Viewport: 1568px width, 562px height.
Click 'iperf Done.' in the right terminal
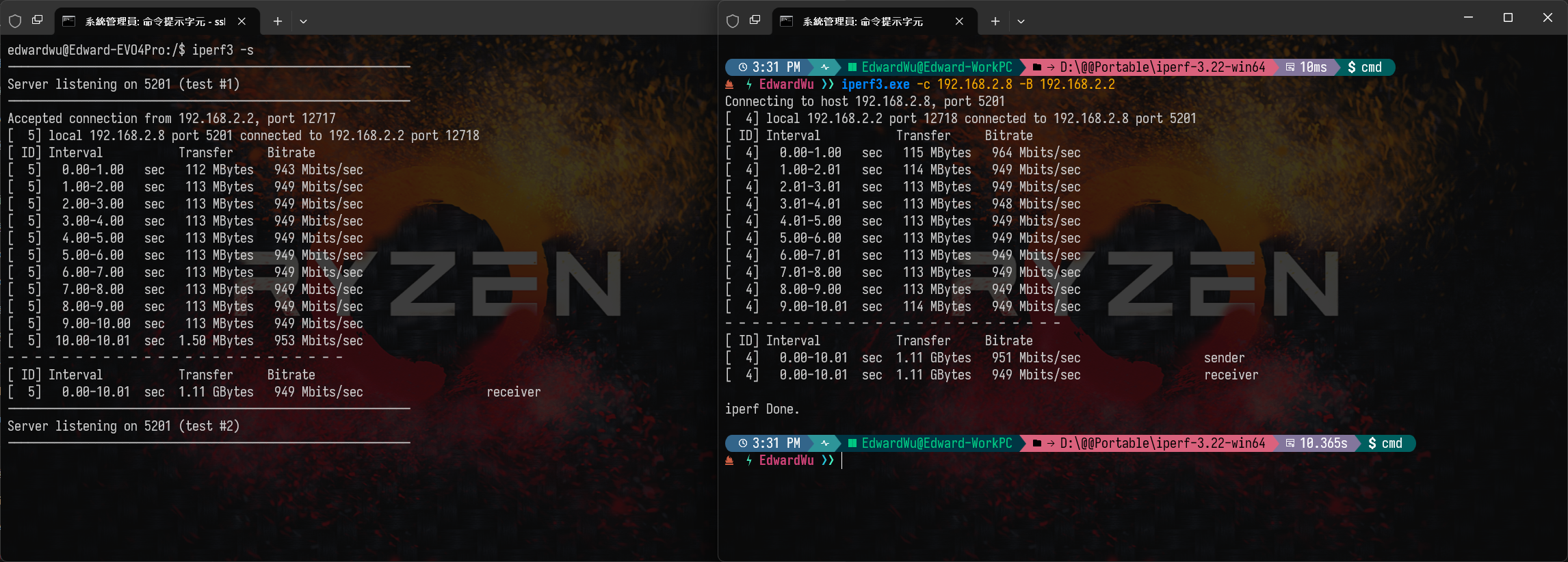tap(763, 409)
